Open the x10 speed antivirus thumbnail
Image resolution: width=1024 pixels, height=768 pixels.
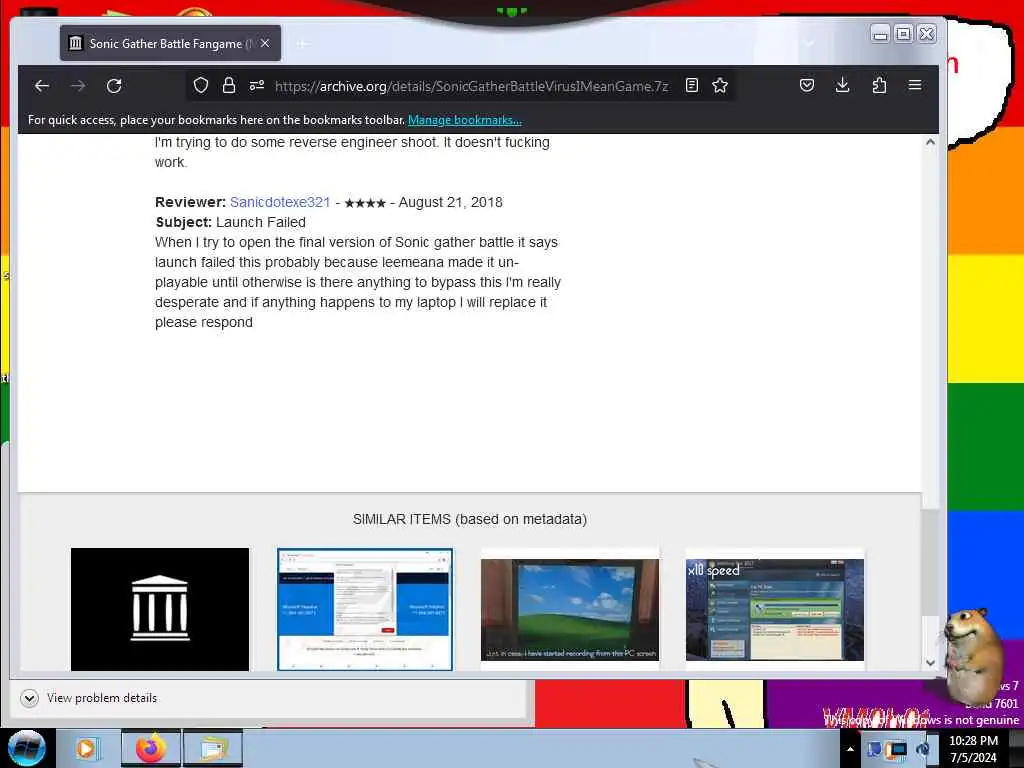click(775, 609)
